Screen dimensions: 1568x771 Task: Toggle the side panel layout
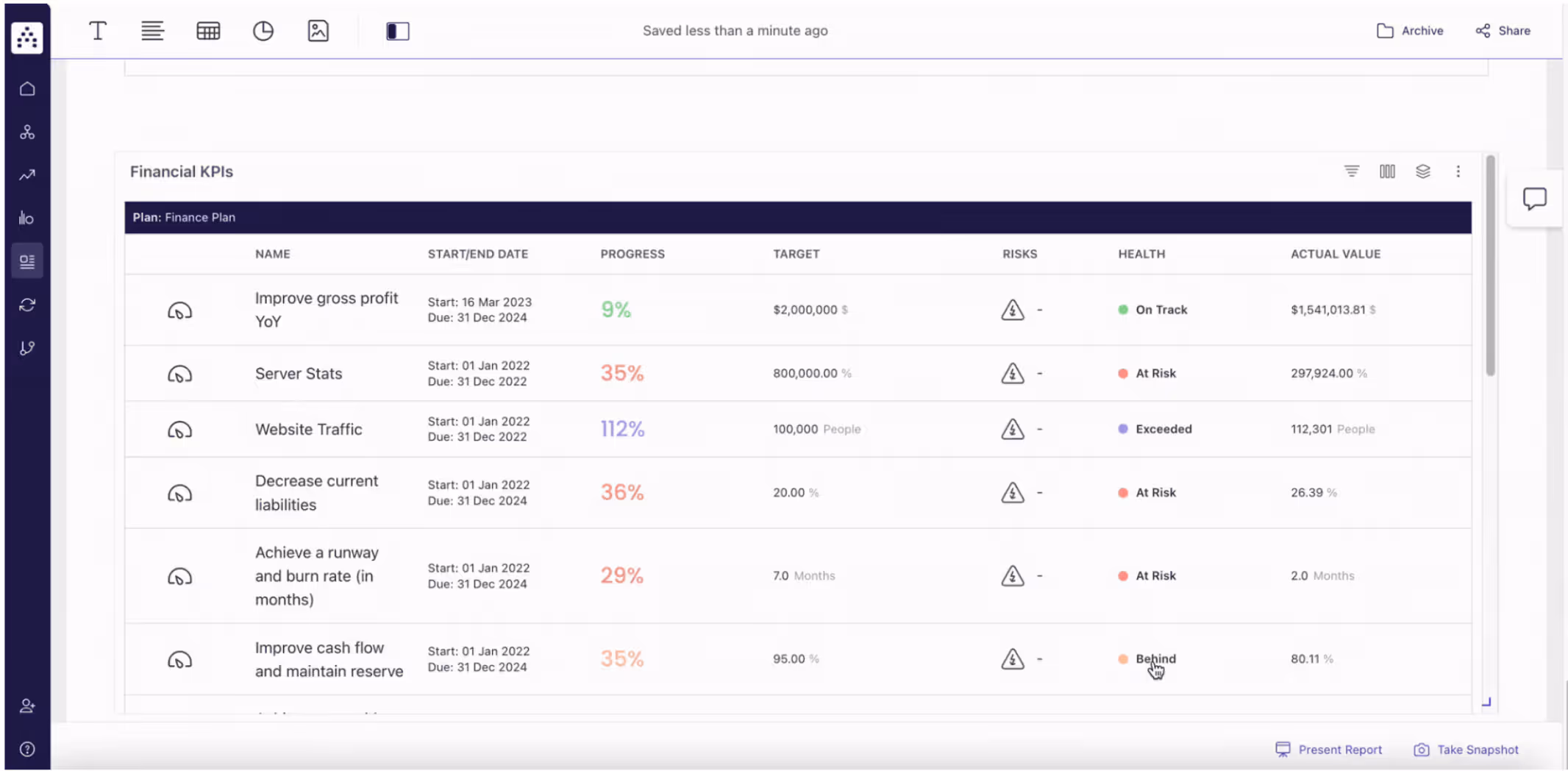[x=398, y=31]
